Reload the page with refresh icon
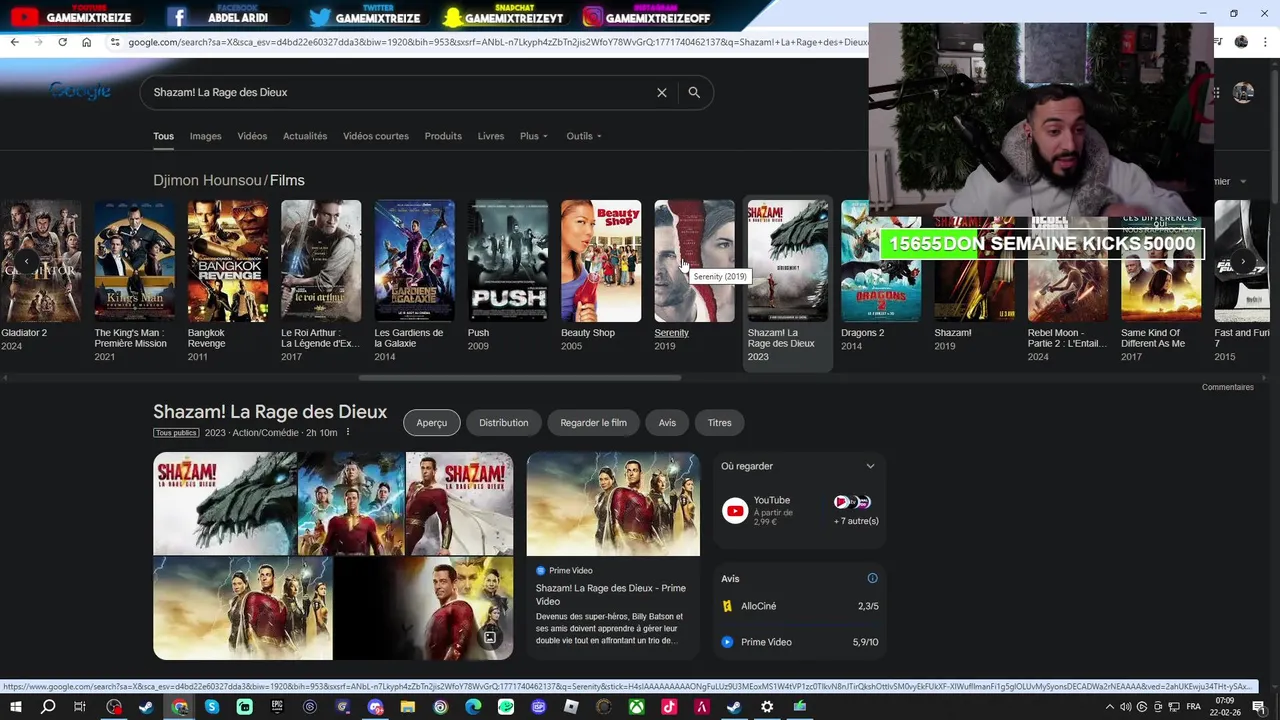The height and width of the screenshot is (720, 1280). click(x=62, y=42)
